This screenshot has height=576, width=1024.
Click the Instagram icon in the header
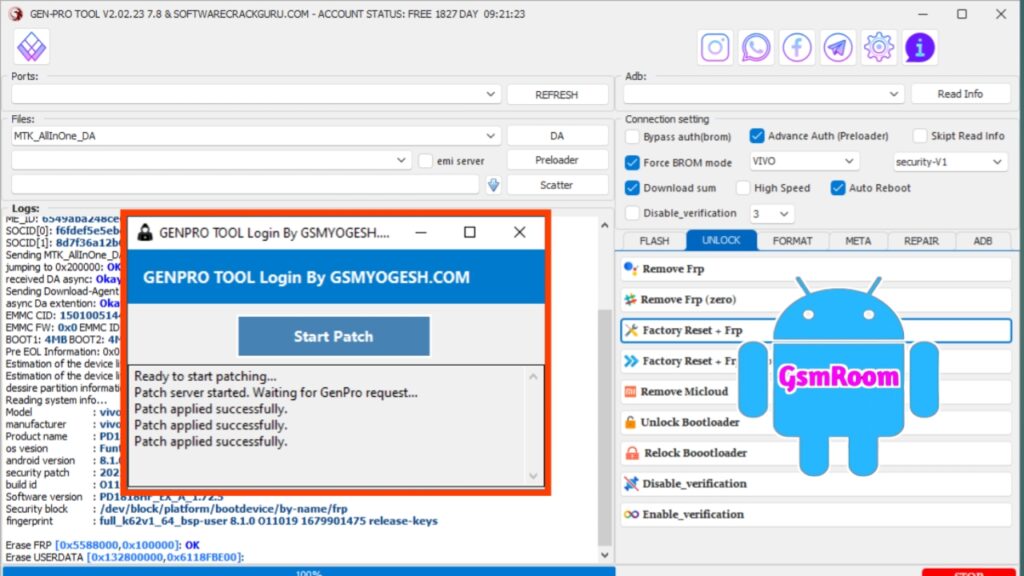tap(715, 47)
